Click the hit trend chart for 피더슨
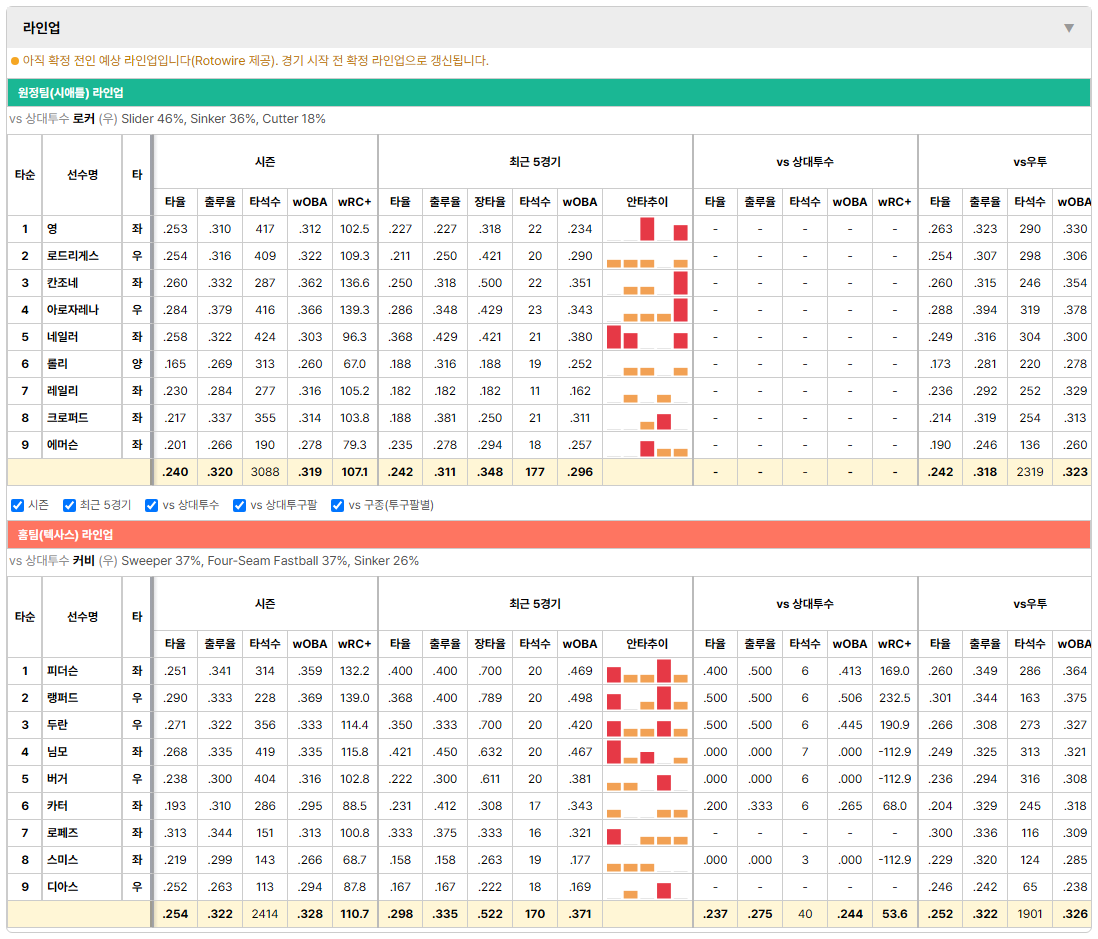The image size is (1098, 939). (x=647, y=671)
